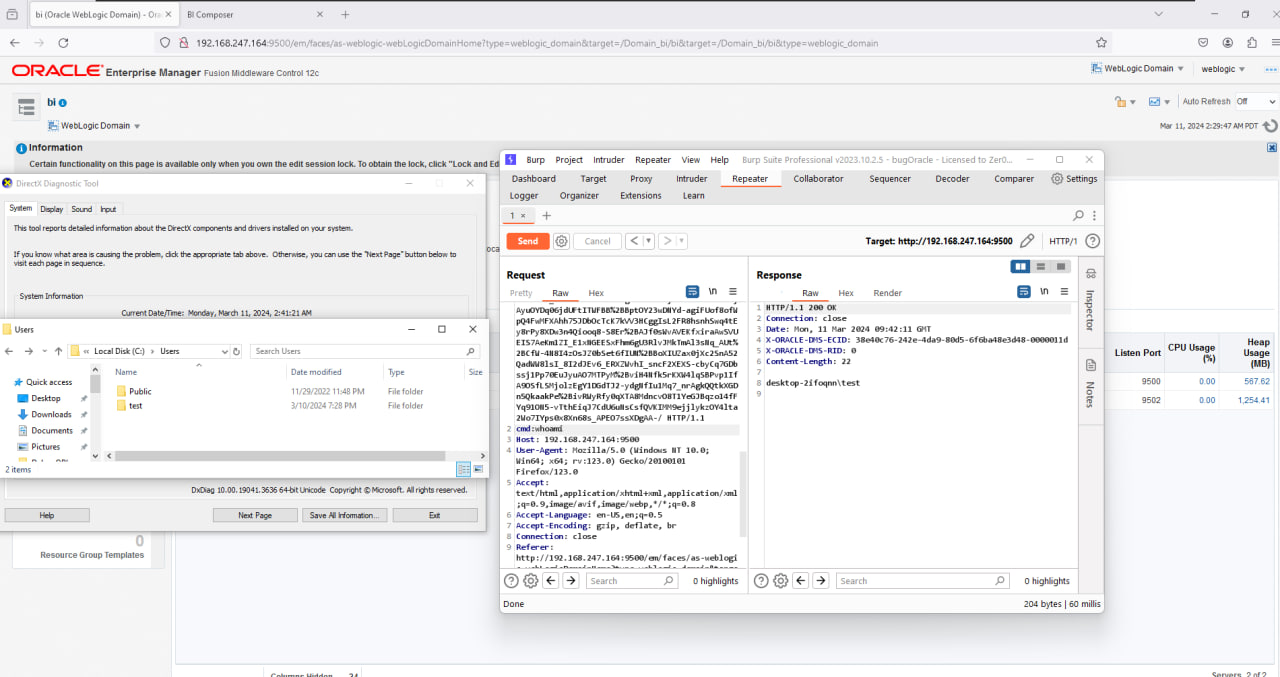Toggle non-printable characters \n in Request
The image size is (1280, 677).
click(x=713, y=292)
